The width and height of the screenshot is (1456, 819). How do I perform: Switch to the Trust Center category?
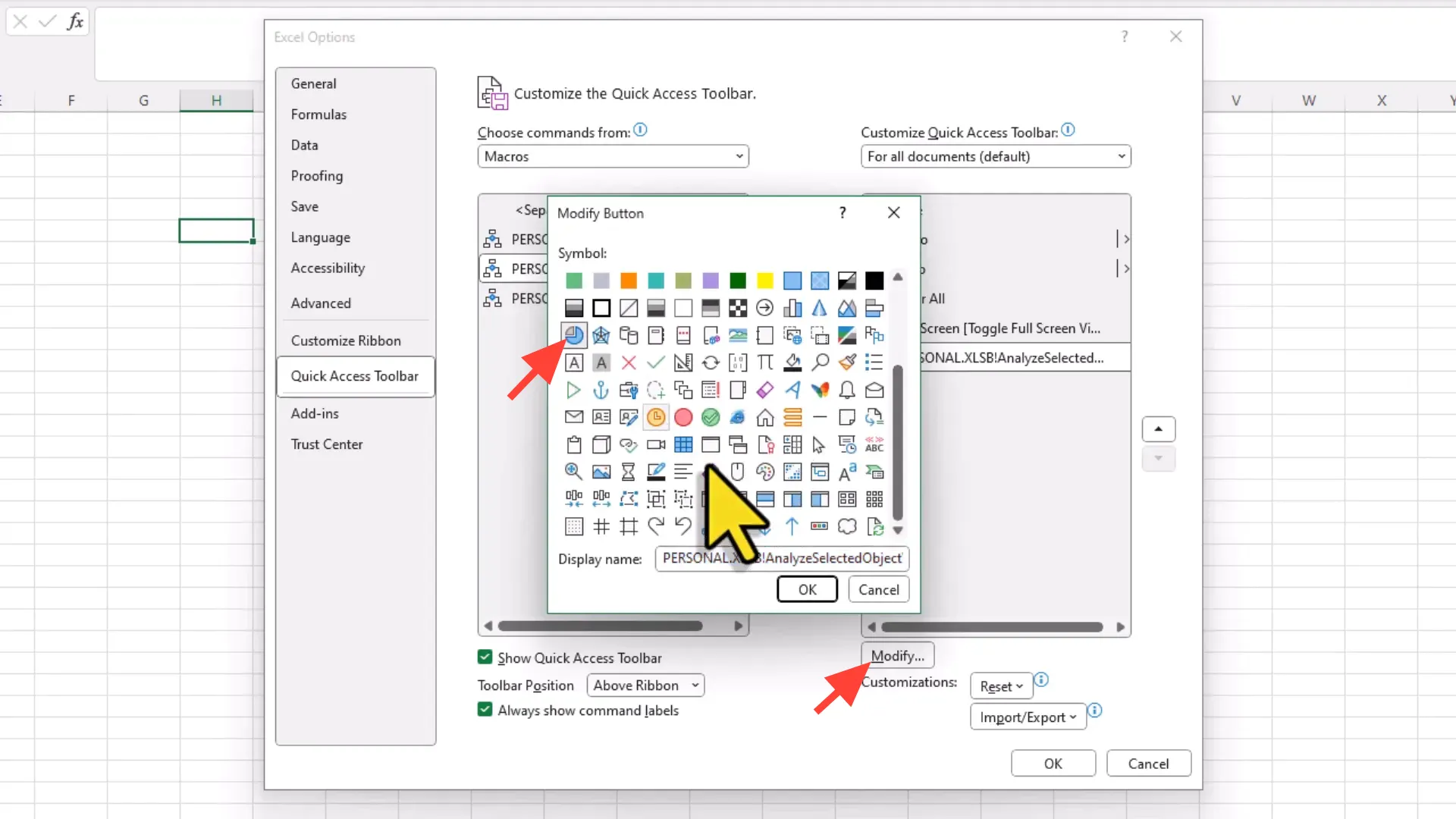click(x=327, y=444)
